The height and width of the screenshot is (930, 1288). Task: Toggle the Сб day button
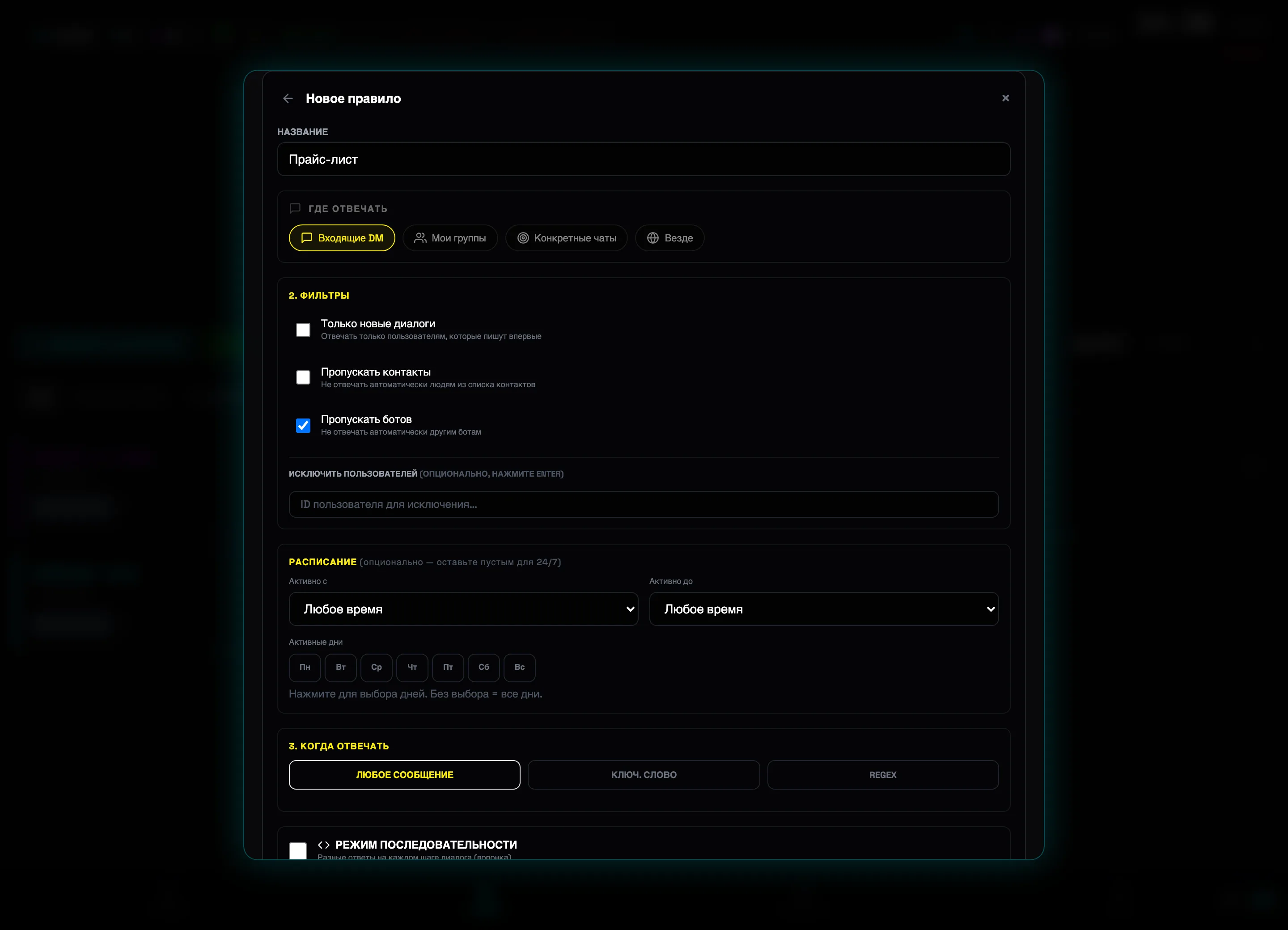tap(484, 668)
